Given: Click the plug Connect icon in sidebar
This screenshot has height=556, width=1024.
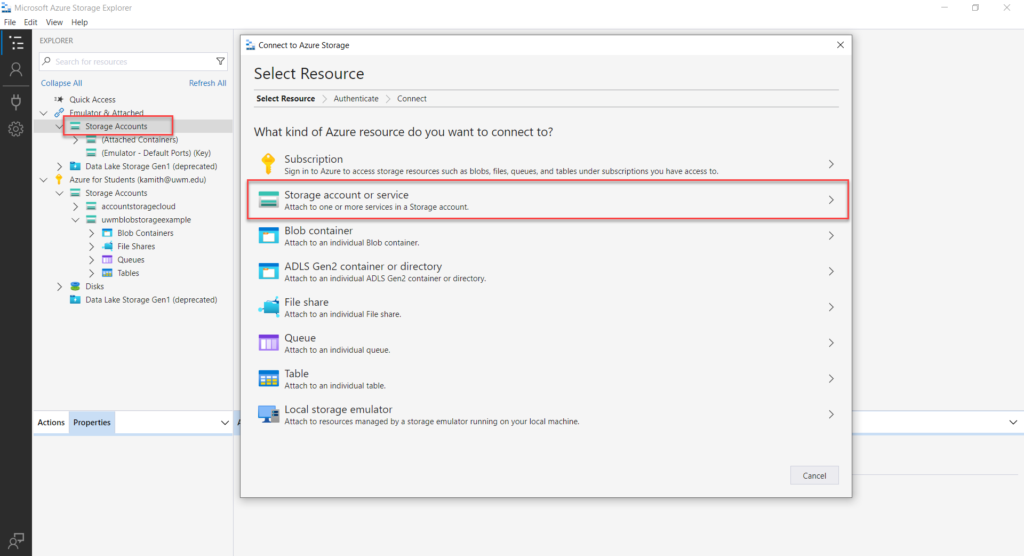Looking at the screenshot, I should point(16,102).
